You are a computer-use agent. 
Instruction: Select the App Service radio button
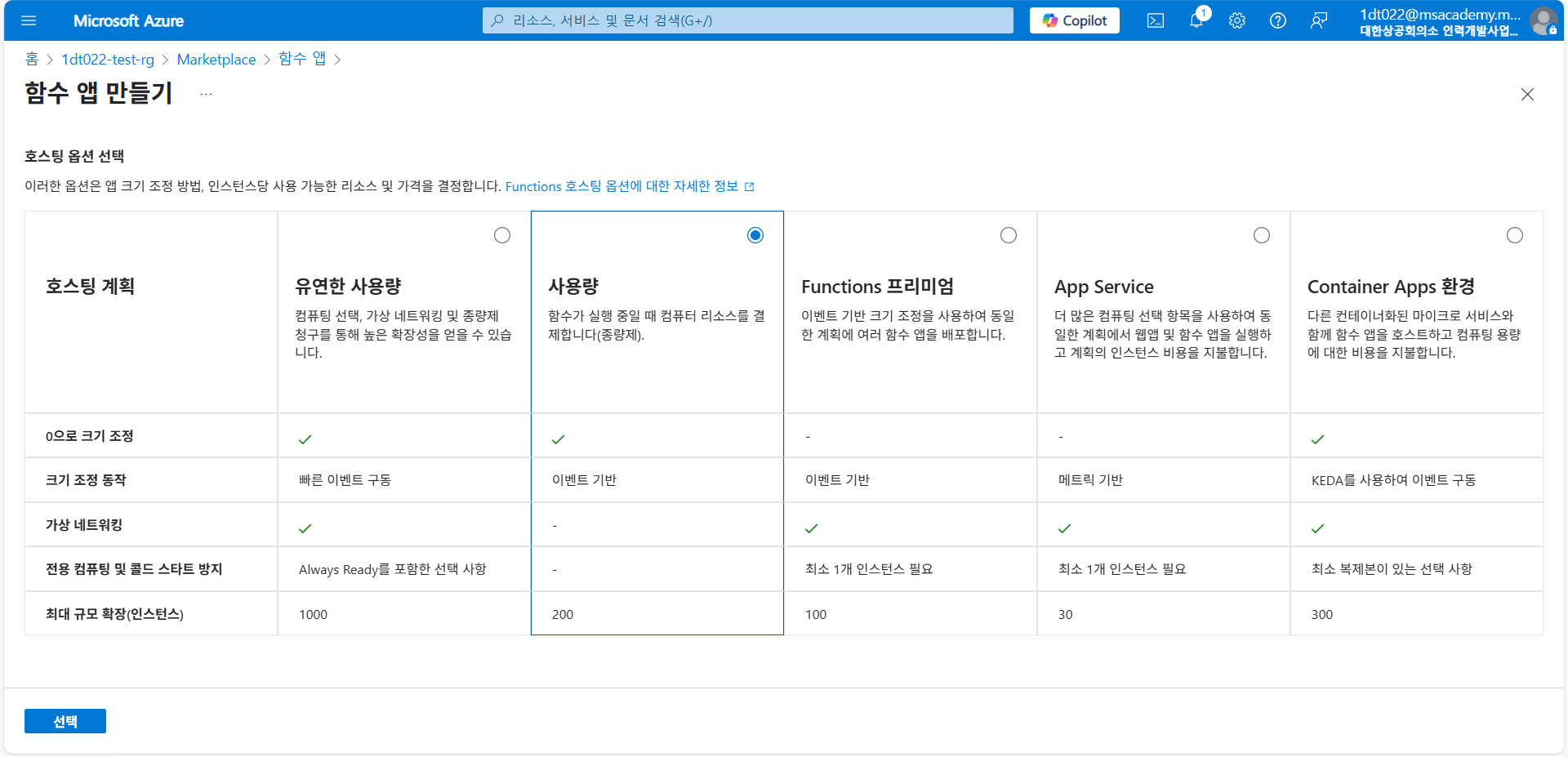(x=1262, y=235)
